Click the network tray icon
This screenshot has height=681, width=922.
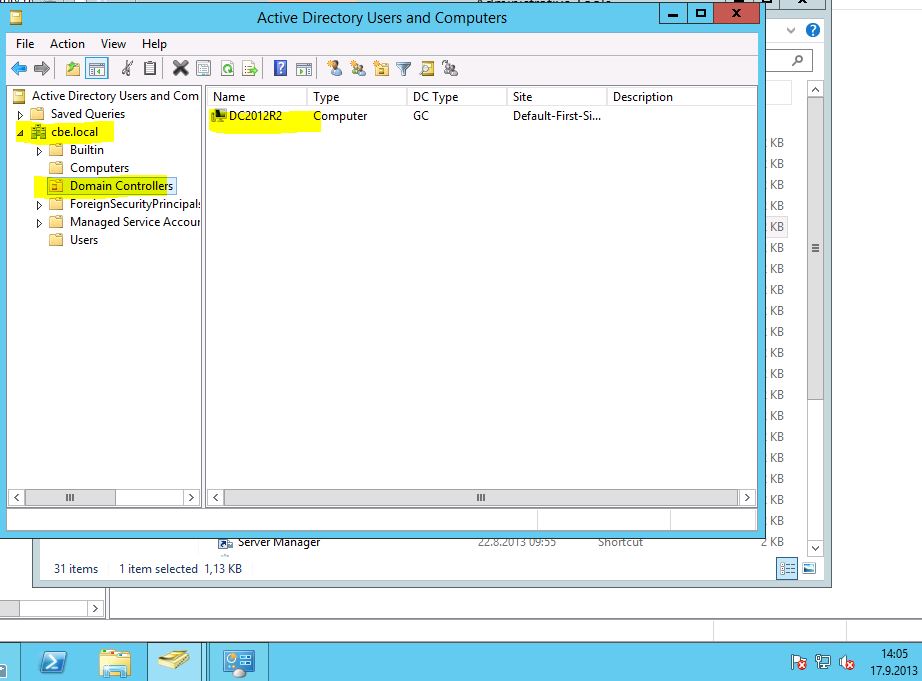pyautogui.click(x=823, y=663)
